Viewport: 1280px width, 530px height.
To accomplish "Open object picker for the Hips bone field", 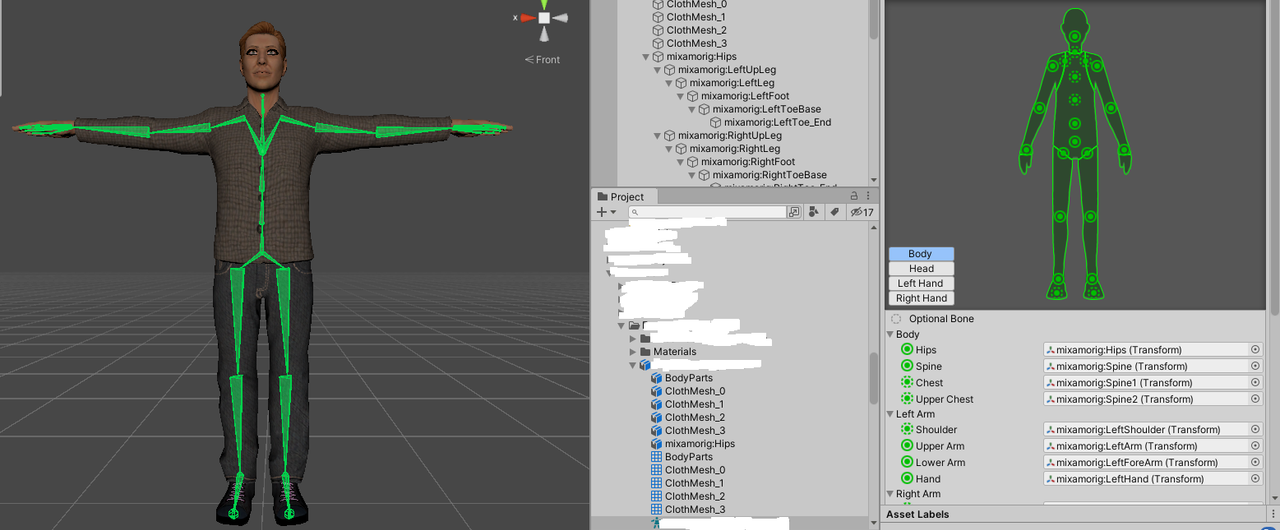I will (1255, 350).
